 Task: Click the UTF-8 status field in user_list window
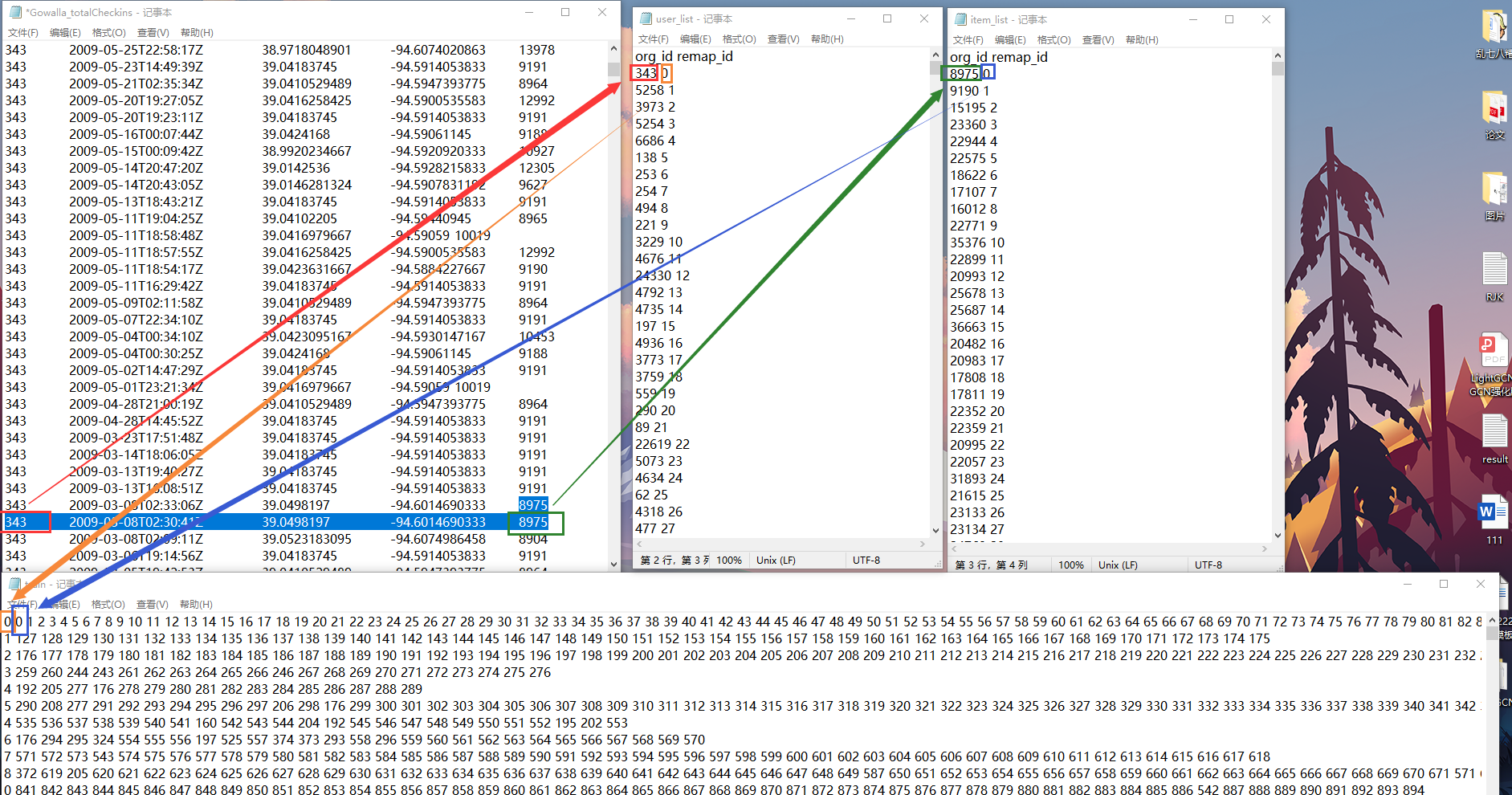point(866,560)
